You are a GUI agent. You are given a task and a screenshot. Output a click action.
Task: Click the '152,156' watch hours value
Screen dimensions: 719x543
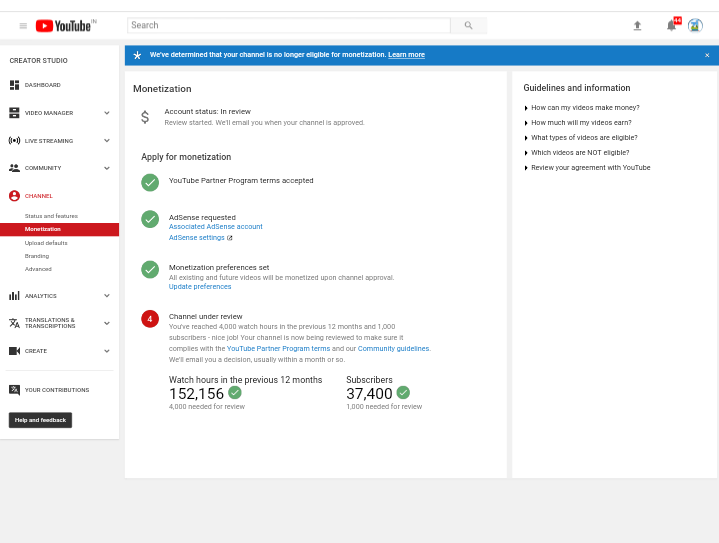[196, 393]
